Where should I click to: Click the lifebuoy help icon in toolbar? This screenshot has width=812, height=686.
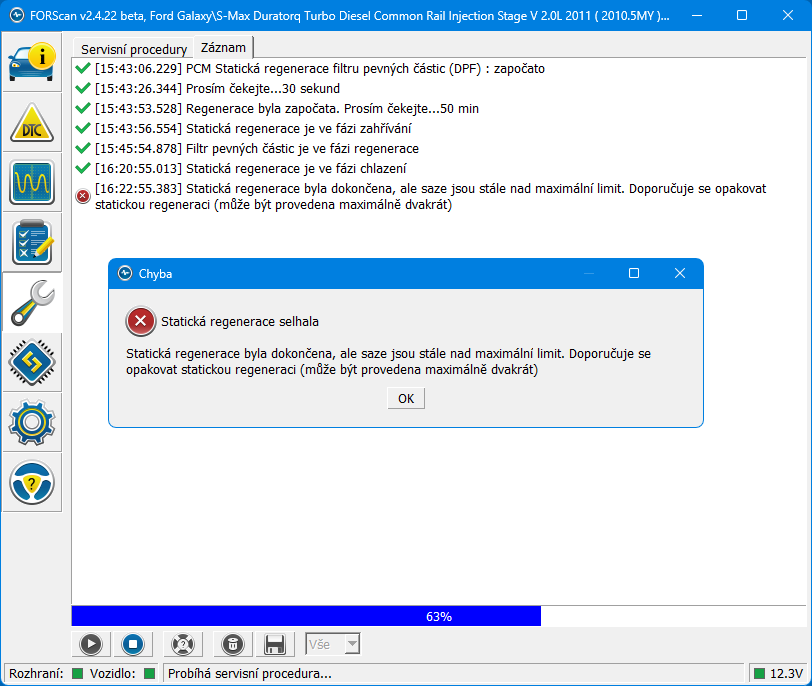[x=181, y=644]
